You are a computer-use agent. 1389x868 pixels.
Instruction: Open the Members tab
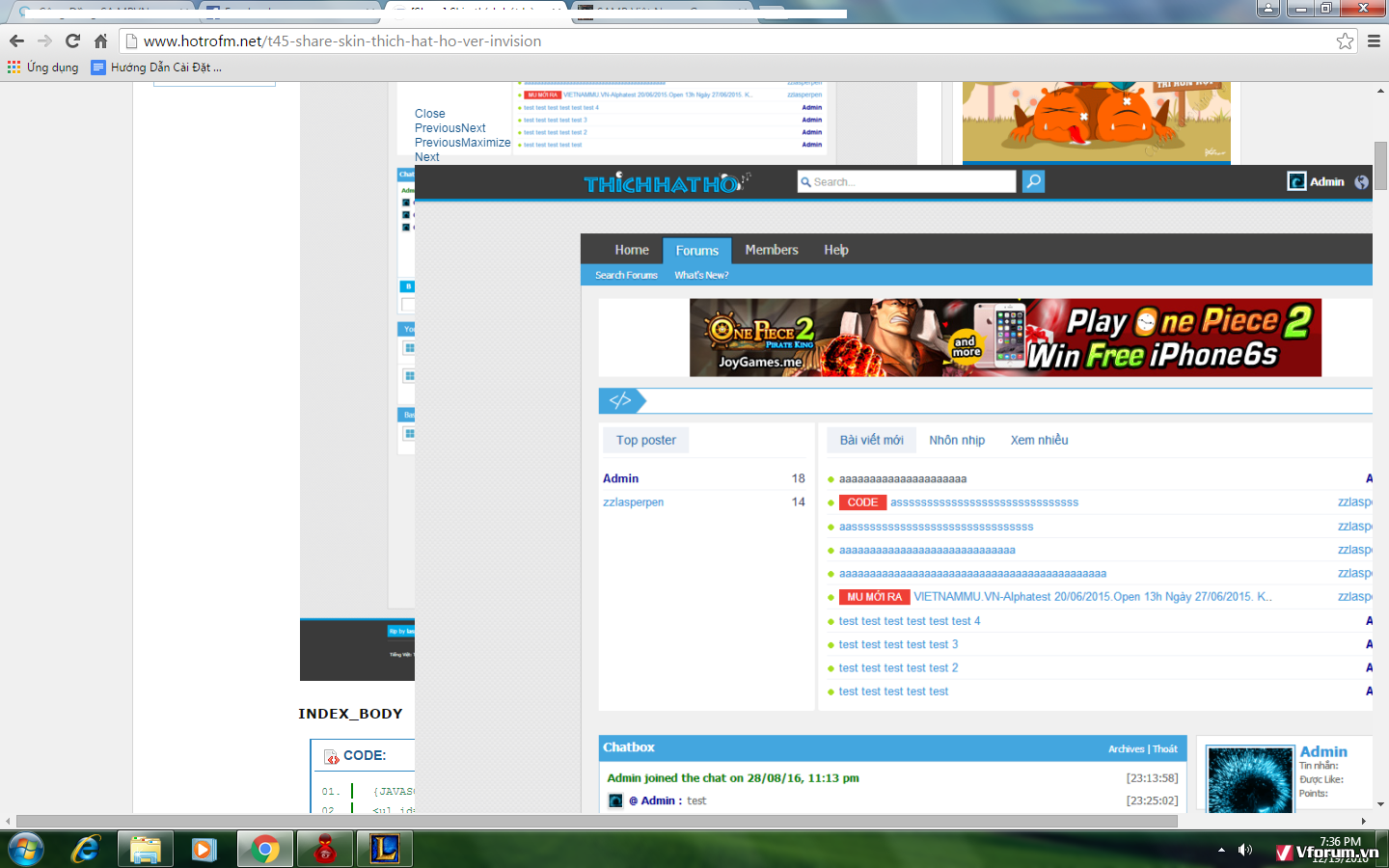(x=772, y=250)
